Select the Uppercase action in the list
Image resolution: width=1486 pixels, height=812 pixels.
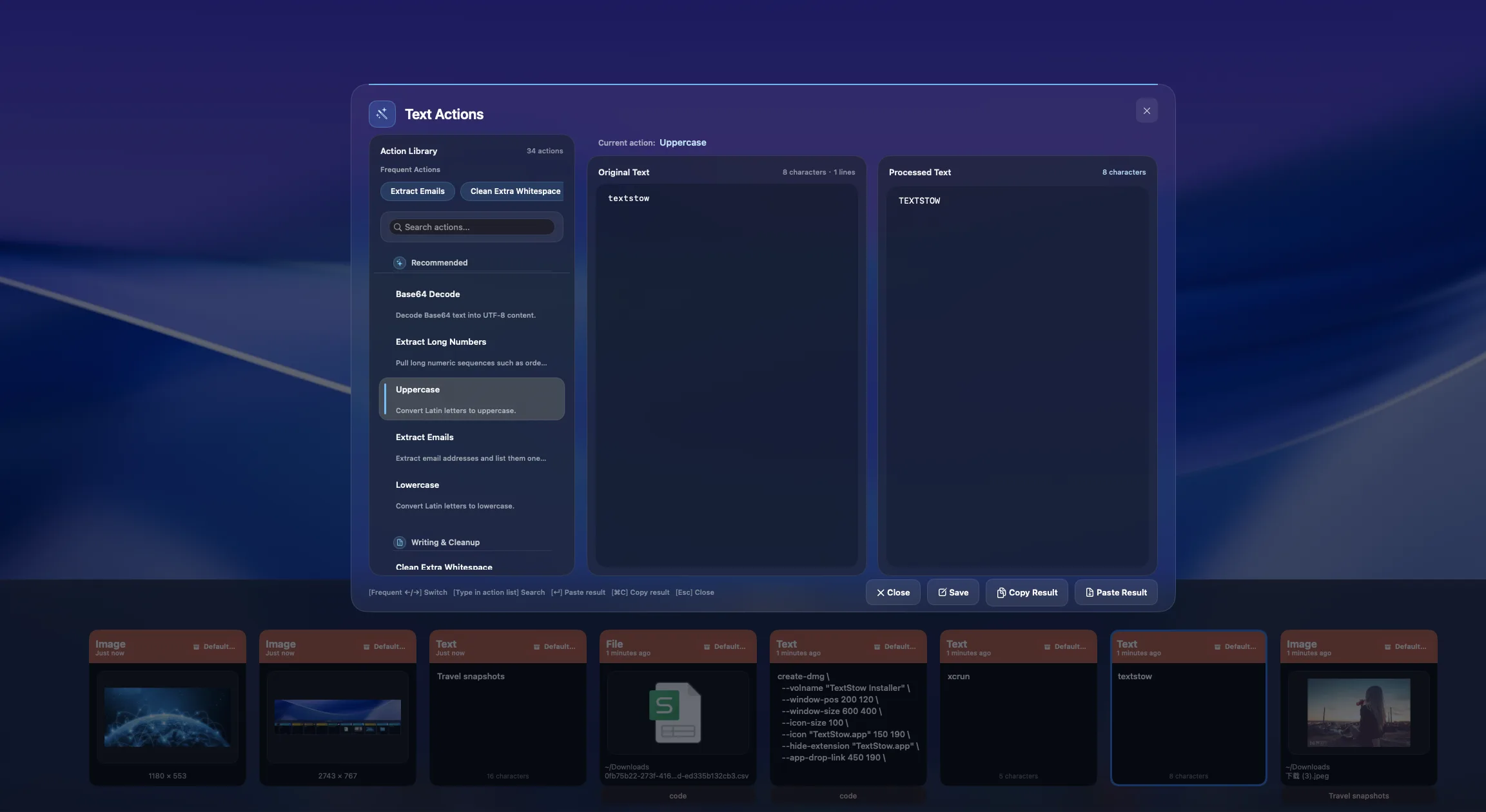(x=472, y=400)
